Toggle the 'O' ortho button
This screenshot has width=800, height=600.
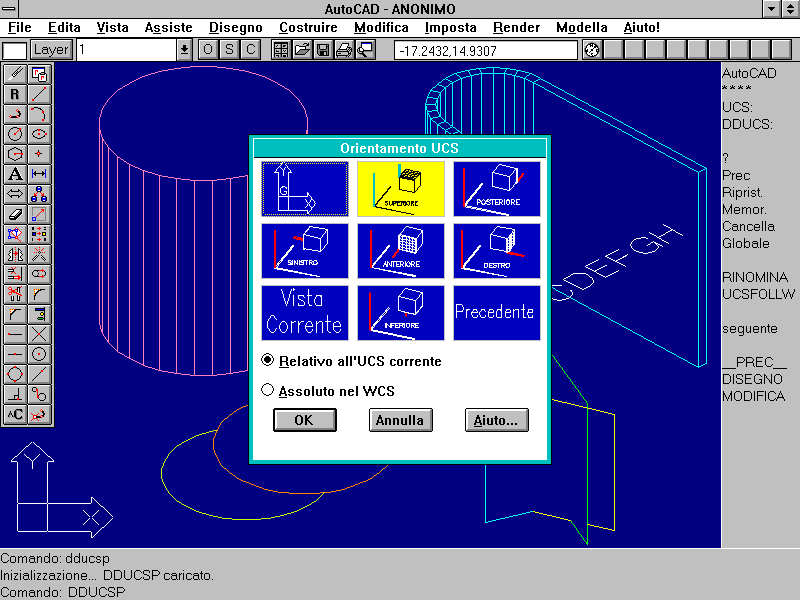point(208,50)
